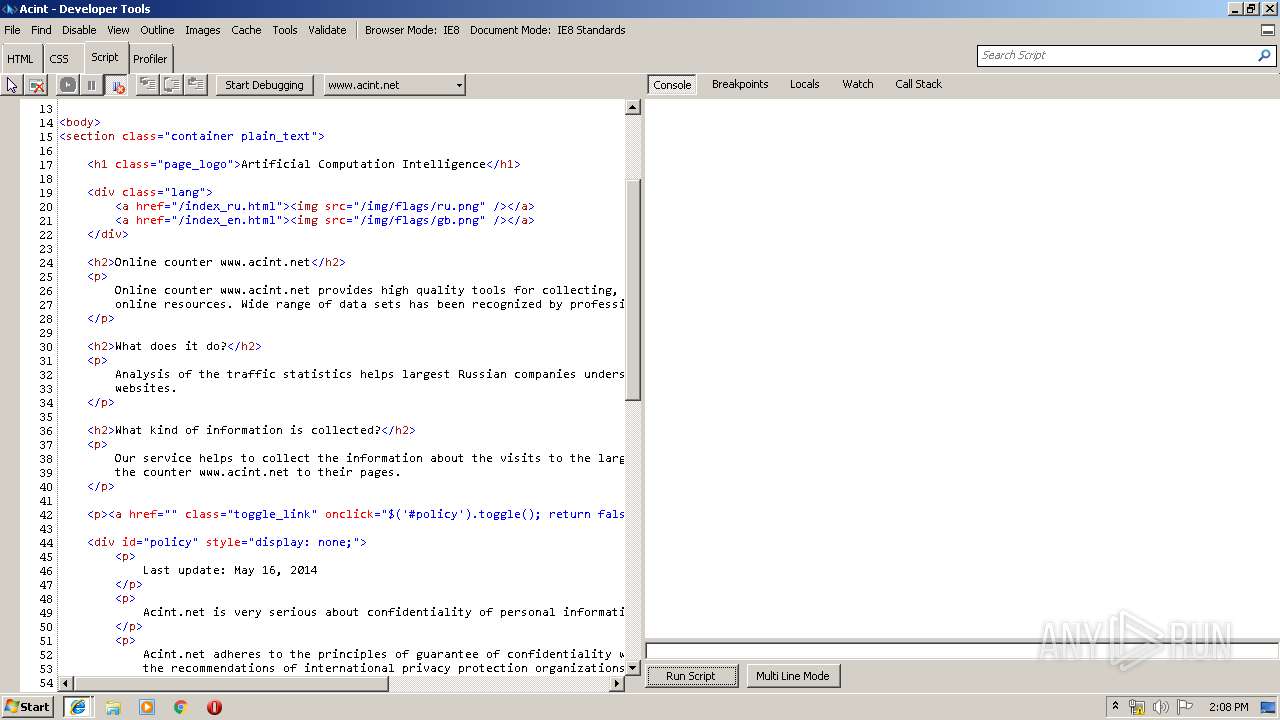Unpin the Developer Tools window icon

click(x=1267, y=30)
